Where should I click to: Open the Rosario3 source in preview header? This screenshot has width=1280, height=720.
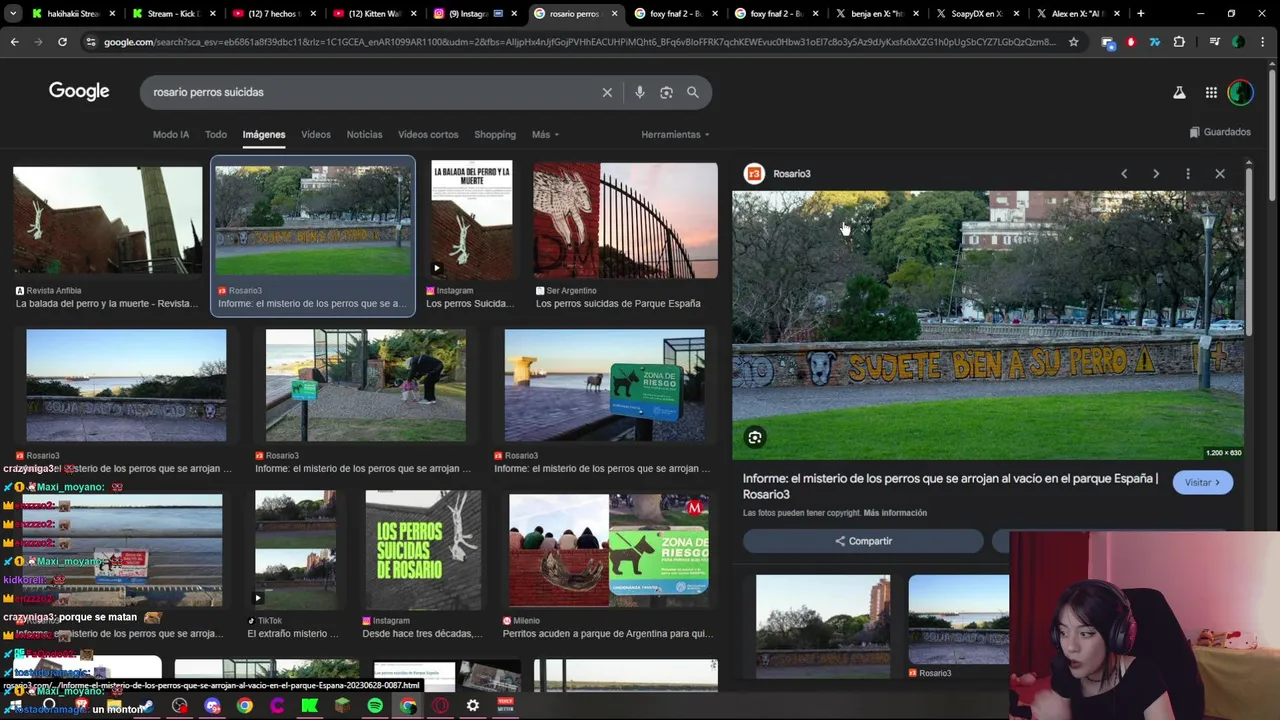[778, 174]
